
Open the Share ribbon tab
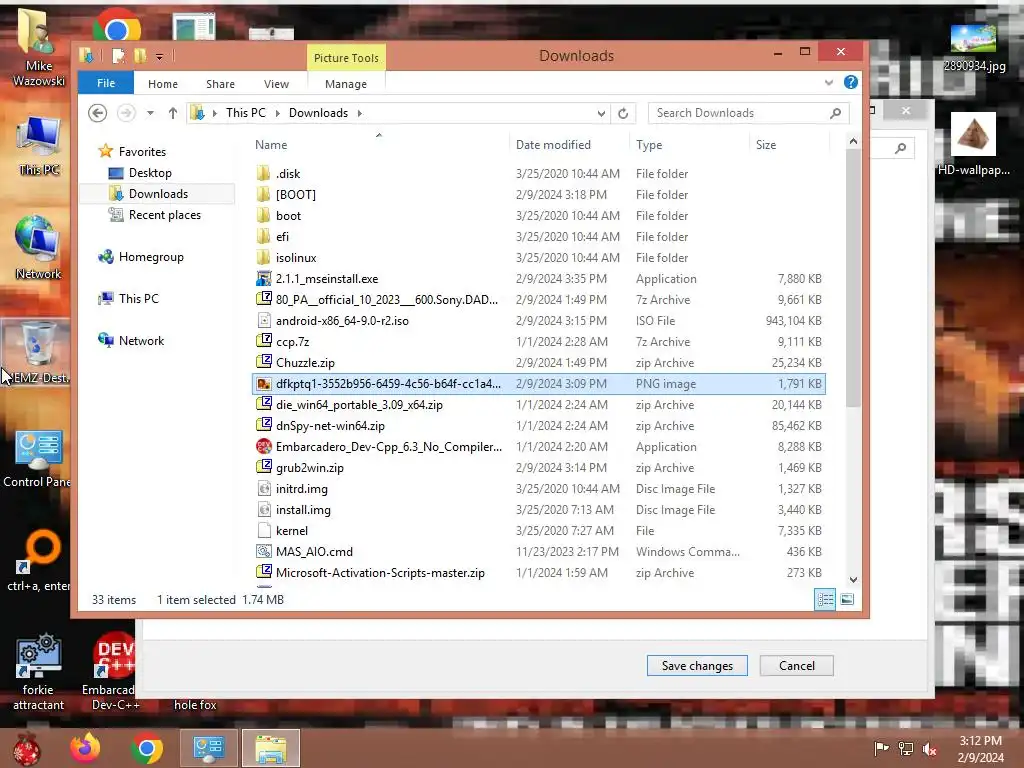[x=220, y=84]
